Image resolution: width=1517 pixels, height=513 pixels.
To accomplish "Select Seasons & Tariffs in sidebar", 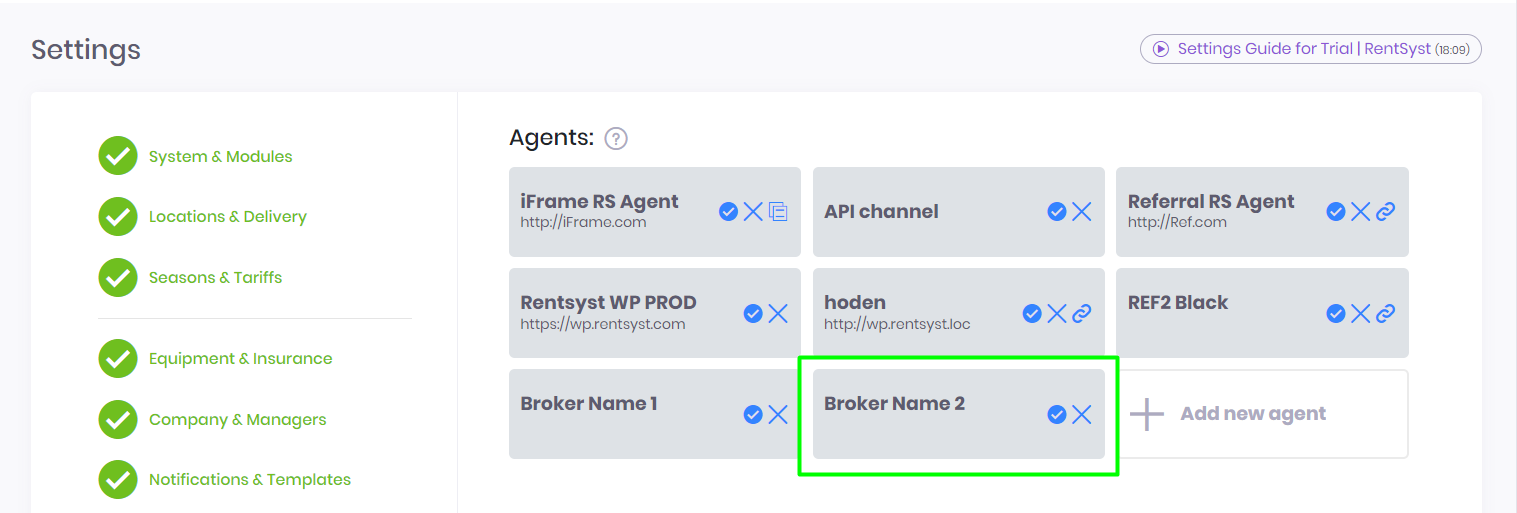I will tap(215, 278).
